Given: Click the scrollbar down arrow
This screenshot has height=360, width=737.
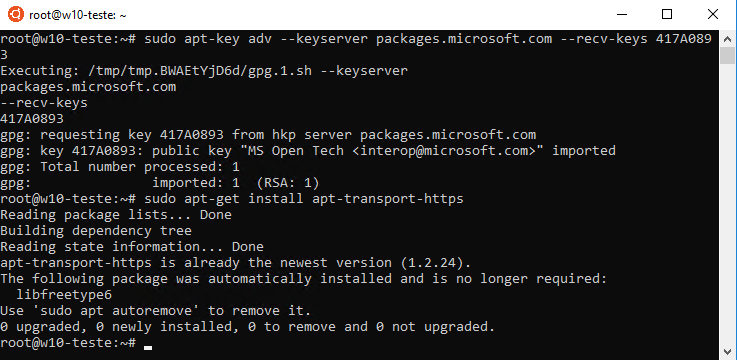Looking at the screenshot, I should point(727,352).
